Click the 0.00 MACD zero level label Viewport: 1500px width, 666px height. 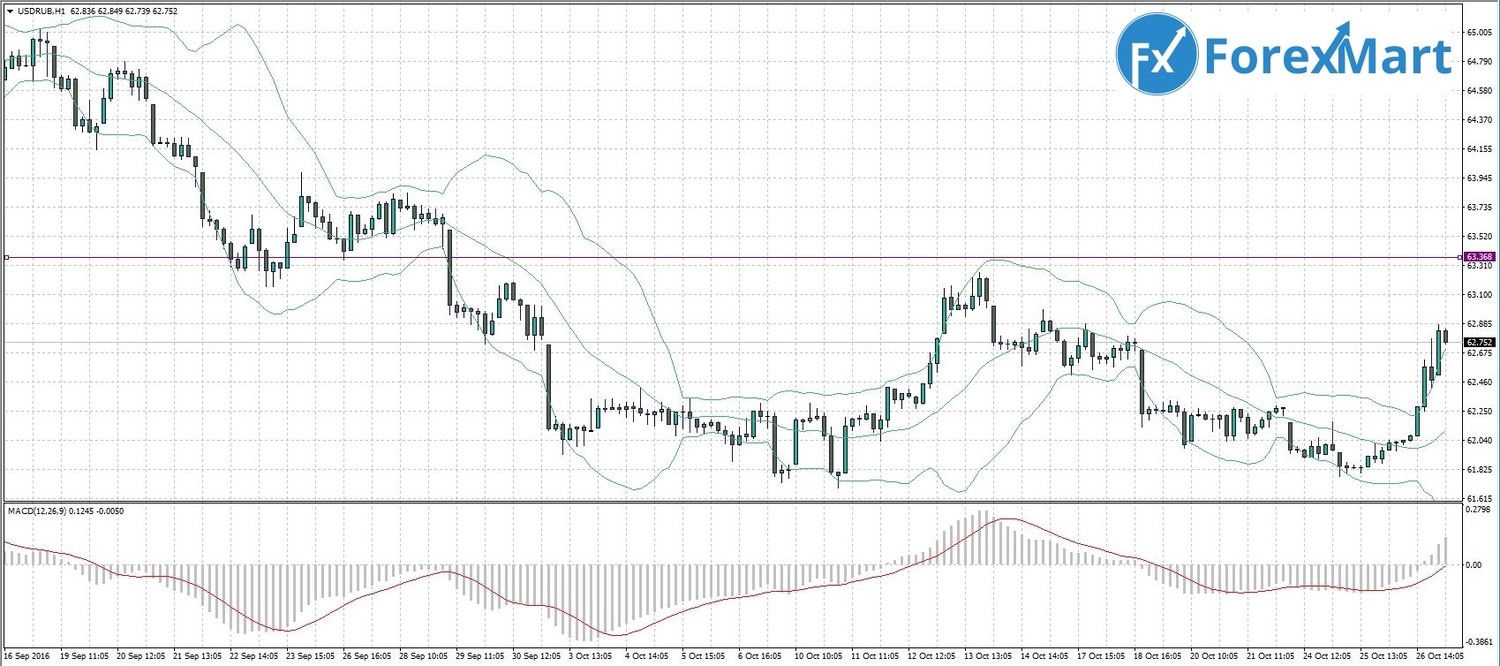[1474, 565]
